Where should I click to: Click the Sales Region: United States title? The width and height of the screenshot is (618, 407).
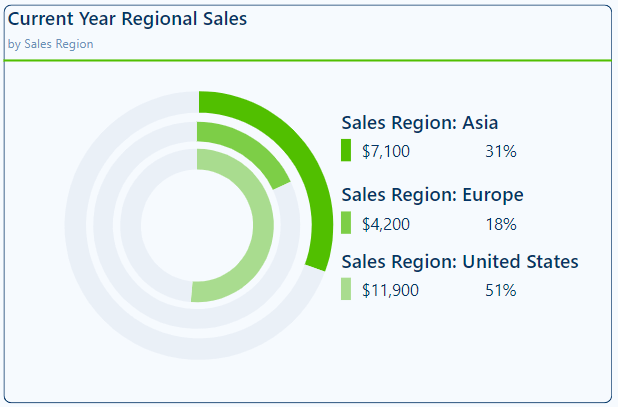[x=460, y=262]
